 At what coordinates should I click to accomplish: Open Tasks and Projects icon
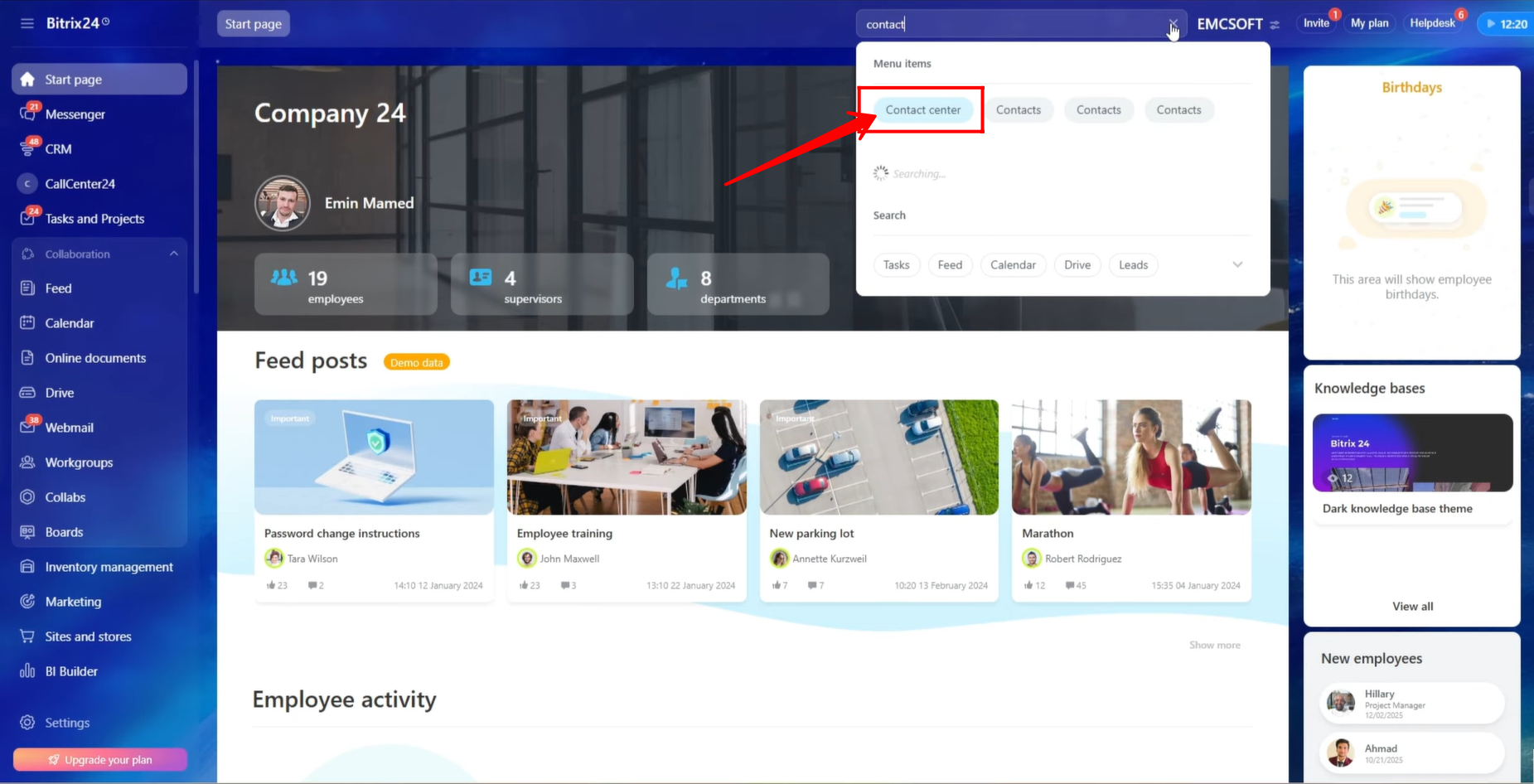[27, 218]
